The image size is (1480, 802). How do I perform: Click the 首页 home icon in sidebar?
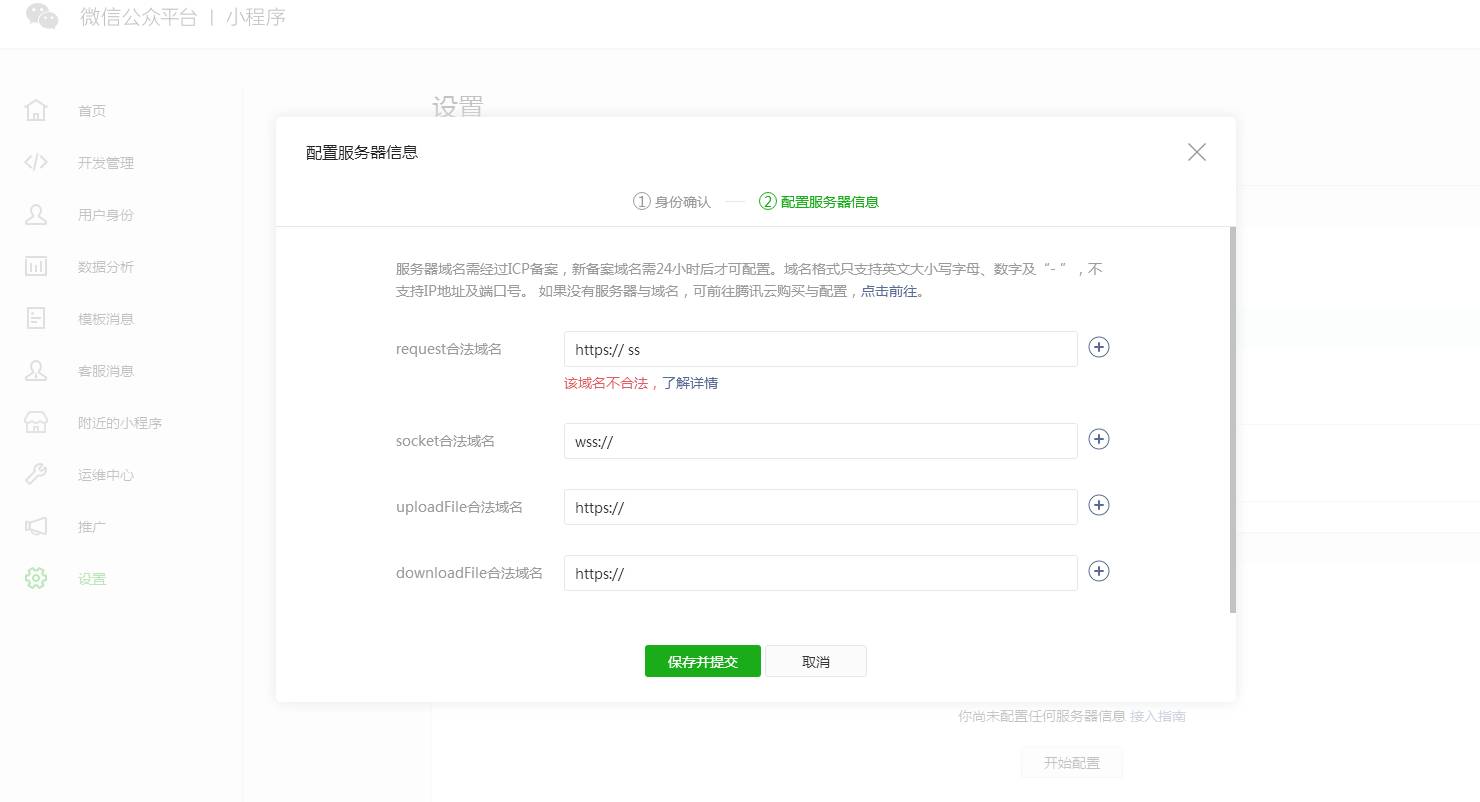coord(36,110)
